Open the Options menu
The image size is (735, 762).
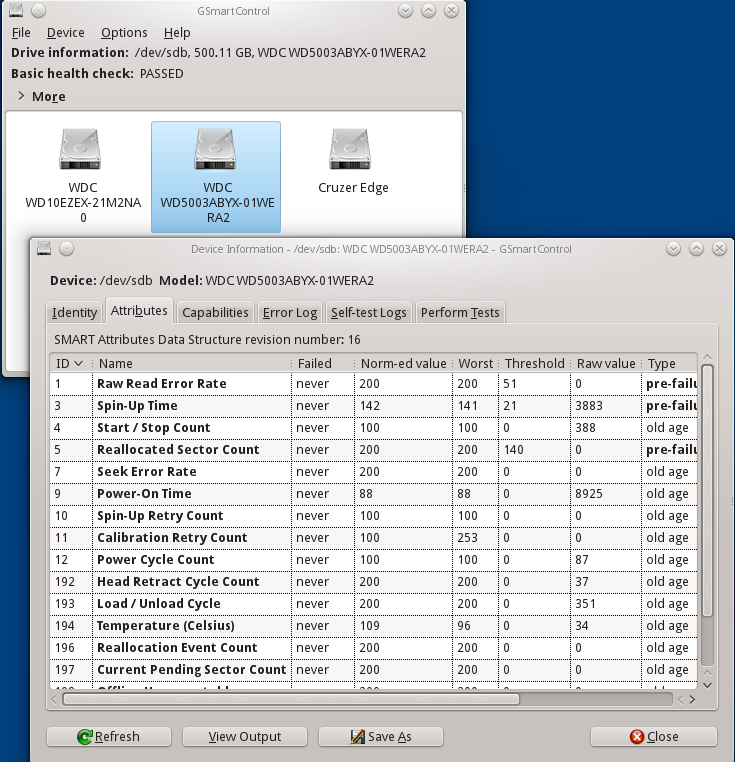point(124,33)
